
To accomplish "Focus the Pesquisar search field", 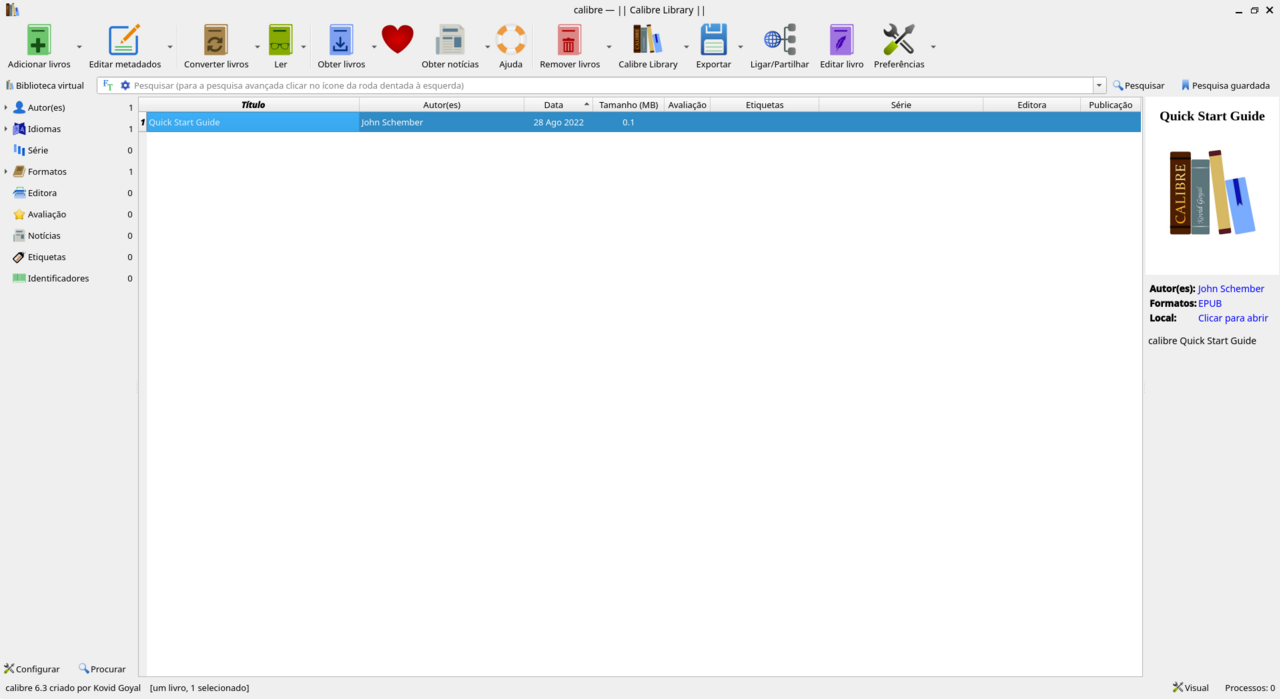I will pyautogui.click(x=612, y=86).
